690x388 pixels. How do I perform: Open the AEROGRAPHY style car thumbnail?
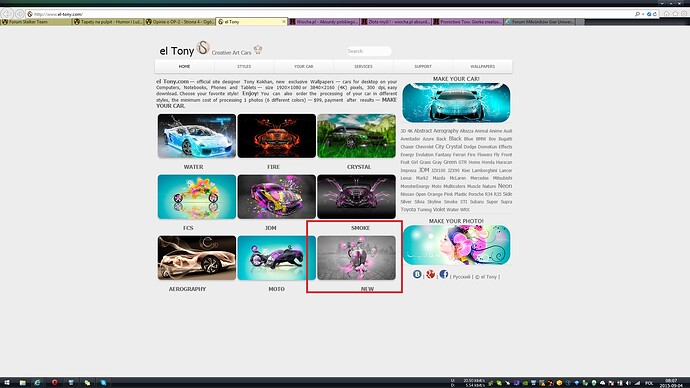click(x=197, y=258)
